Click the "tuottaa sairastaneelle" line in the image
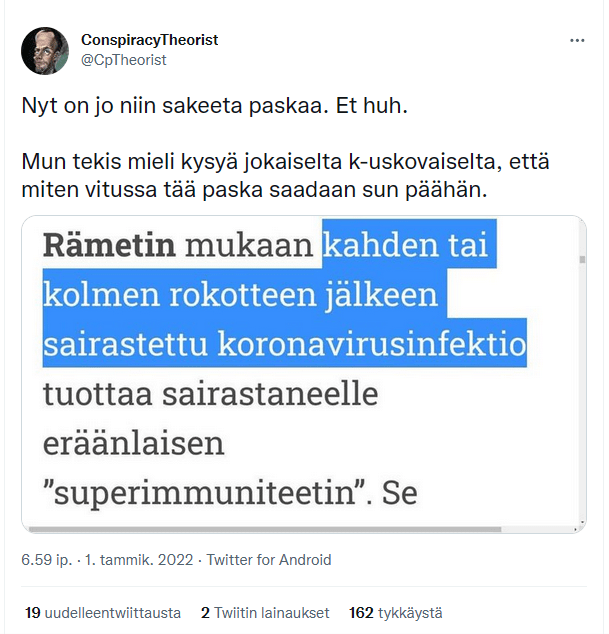 point(210,393)
